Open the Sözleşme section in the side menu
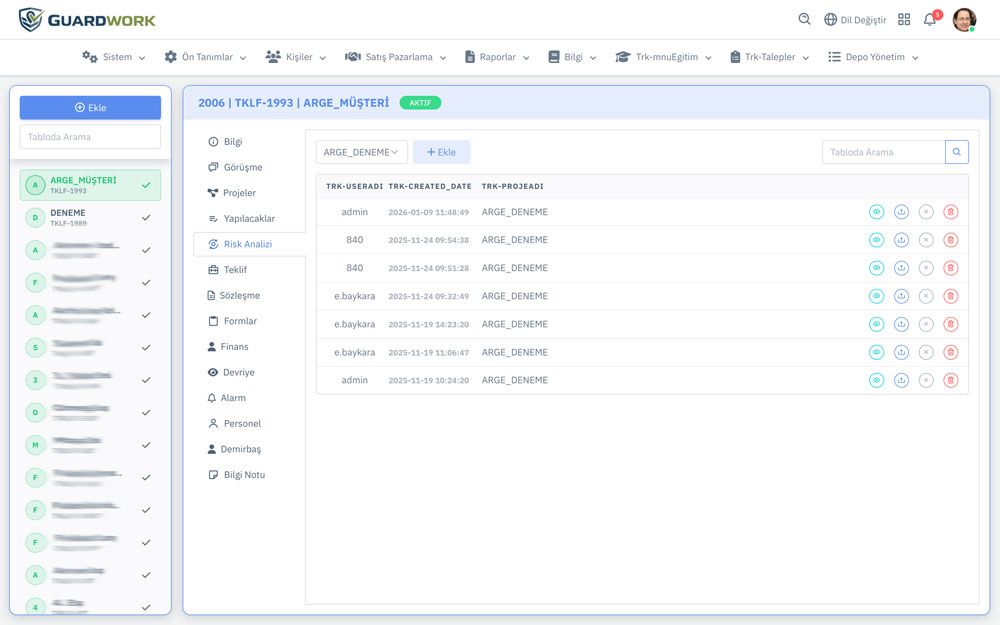Image resolution: width=1000 pixels, height=625 pixels. coord(239,296)
